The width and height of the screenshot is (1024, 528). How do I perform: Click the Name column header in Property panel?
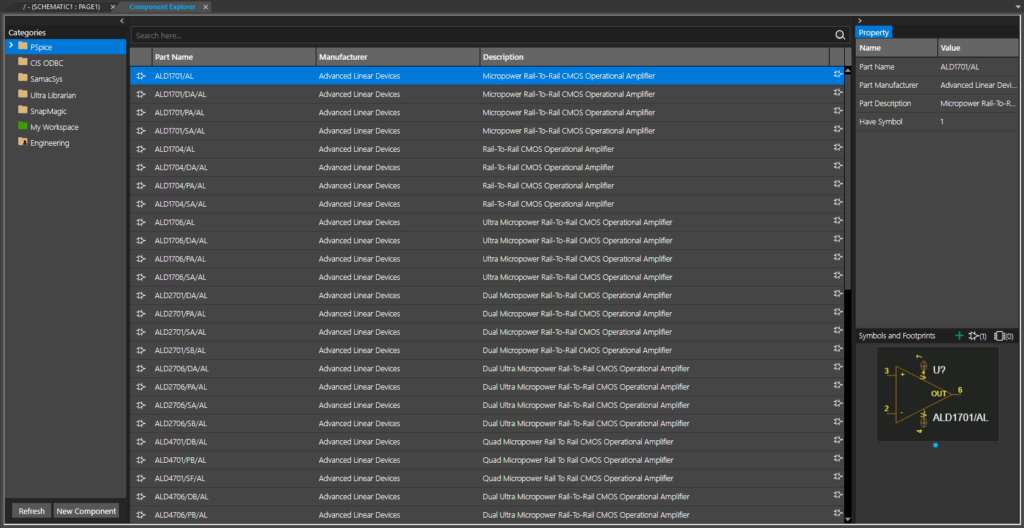click(x=897, y=48)
